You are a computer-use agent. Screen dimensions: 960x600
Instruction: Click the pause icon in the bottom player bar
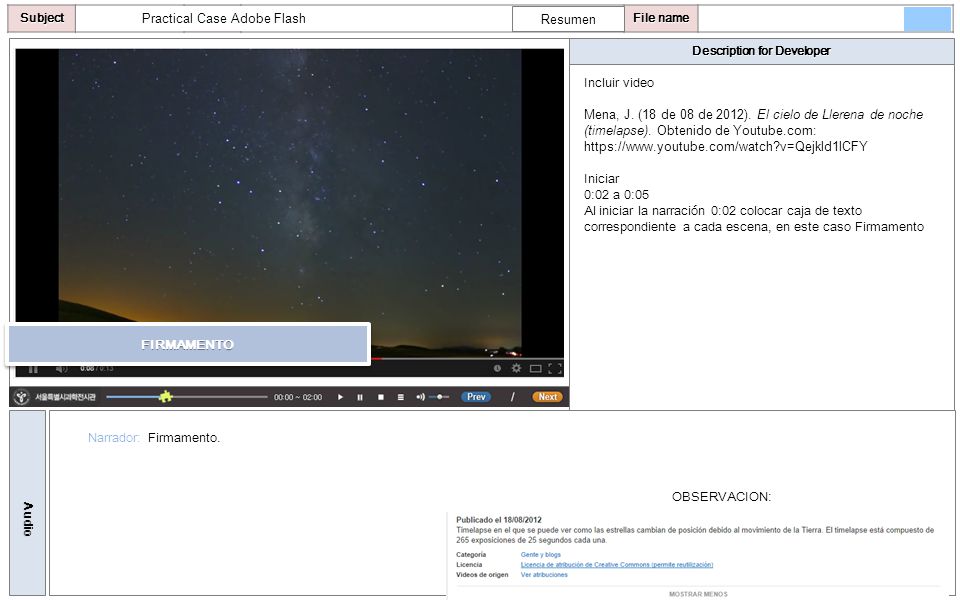(360, 397)
